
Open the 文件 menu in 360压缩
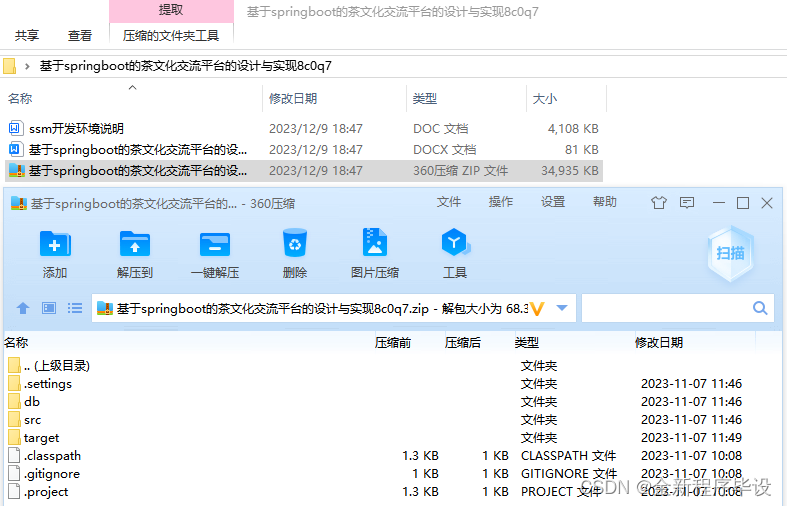pos(449,202)
